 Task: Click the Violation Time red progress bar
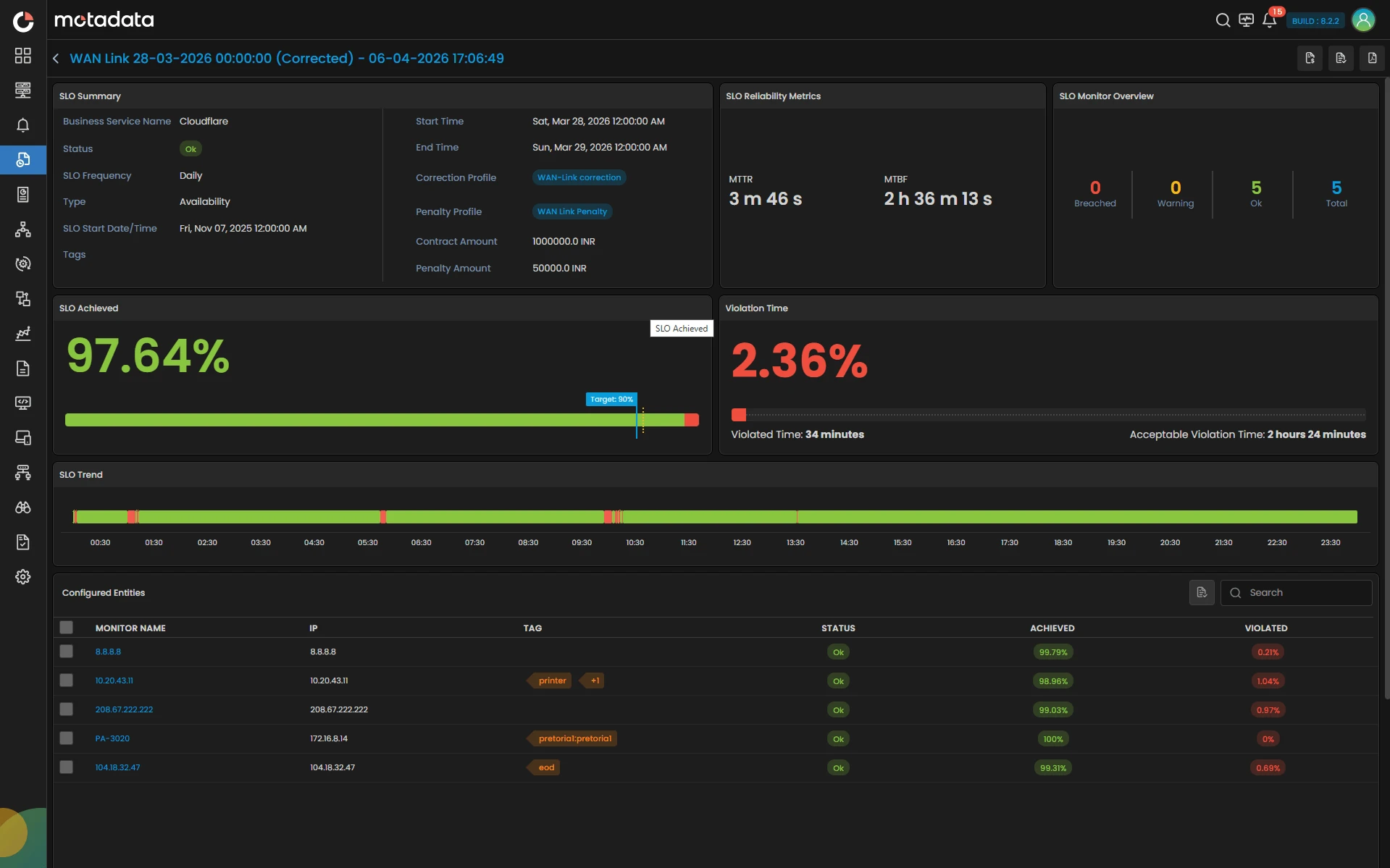739,415
